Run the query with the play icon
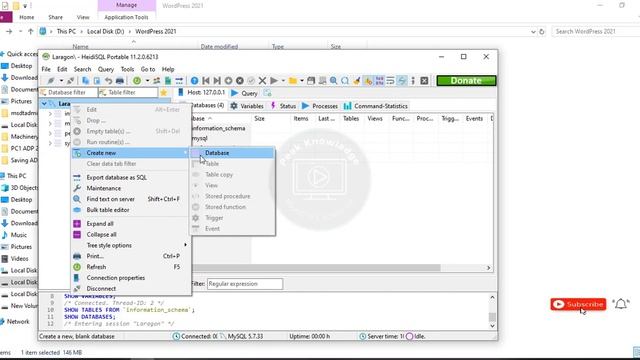 pos(274,81)
